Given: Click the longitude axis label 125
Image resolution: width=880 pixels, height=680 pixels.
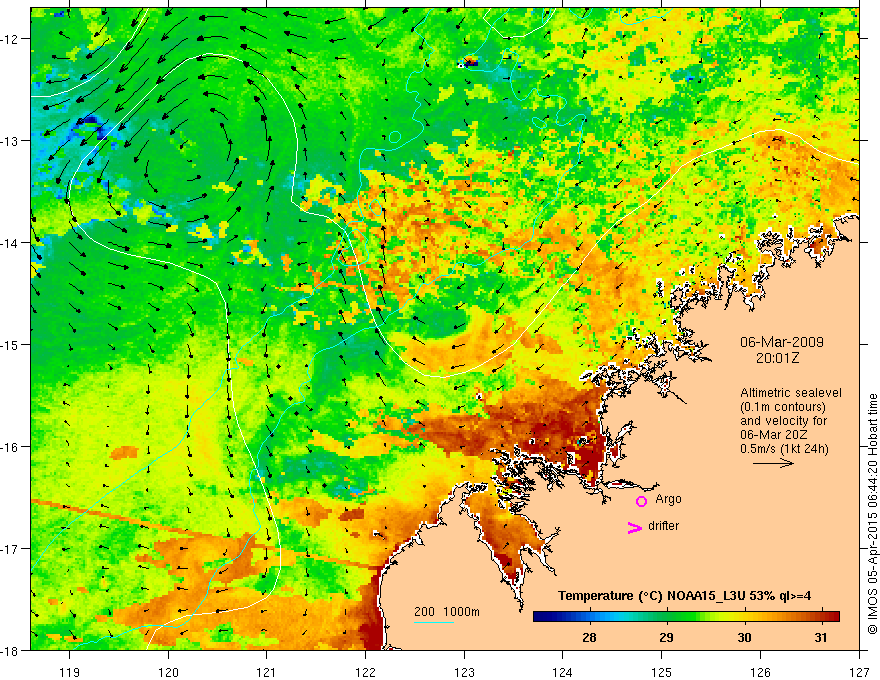Looking at the screenshot, I should point(662,672).
